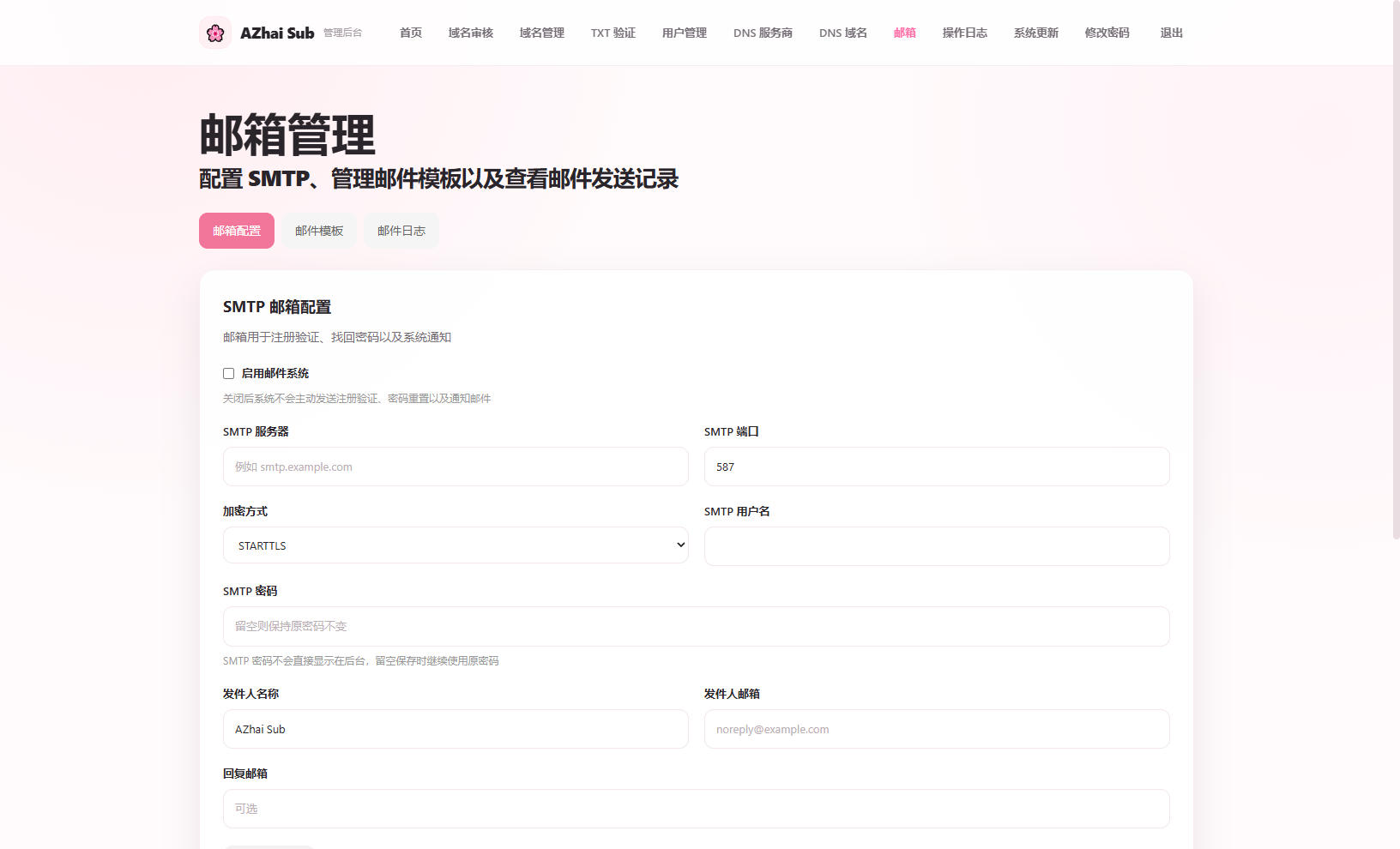
Task: Focus the SMTP 服务器 input field
Action: tap(456, 467)
